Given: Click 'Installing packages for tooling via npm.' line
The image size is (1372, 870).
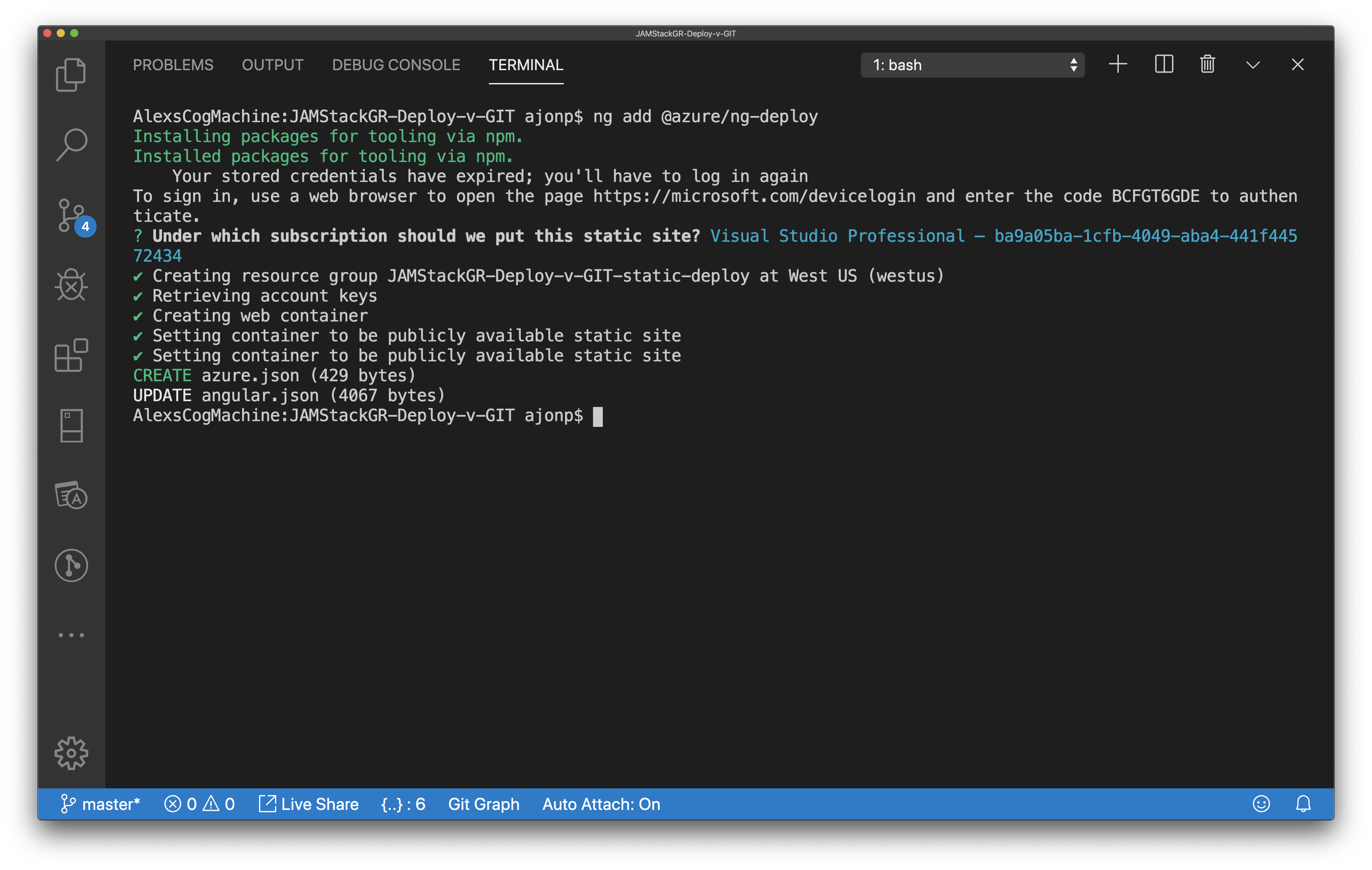Looking at the screenshot, I should 327,136.
